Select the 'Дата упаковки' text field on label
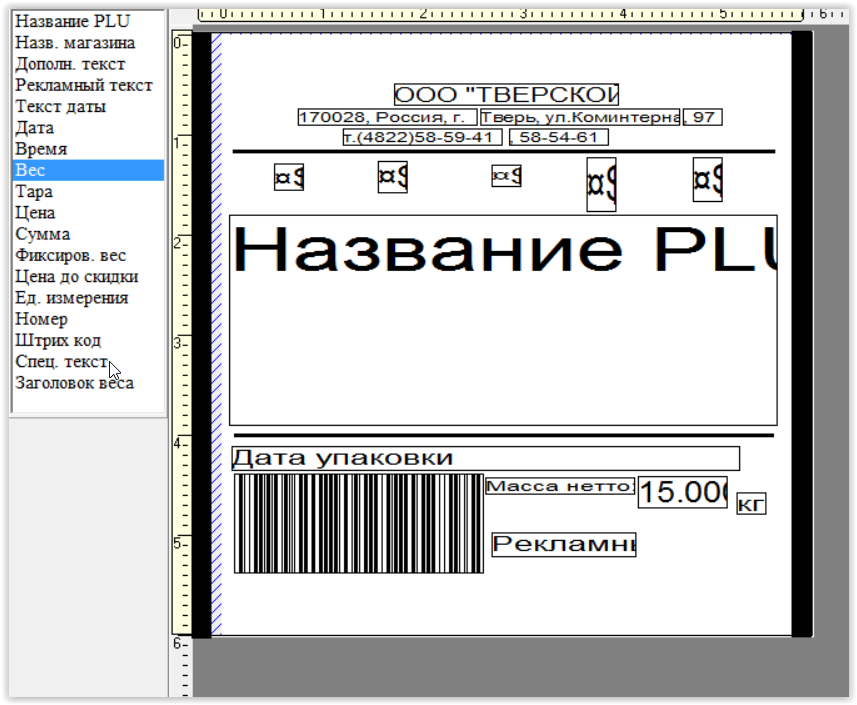The image size is (857, 705). click(485, 458)
